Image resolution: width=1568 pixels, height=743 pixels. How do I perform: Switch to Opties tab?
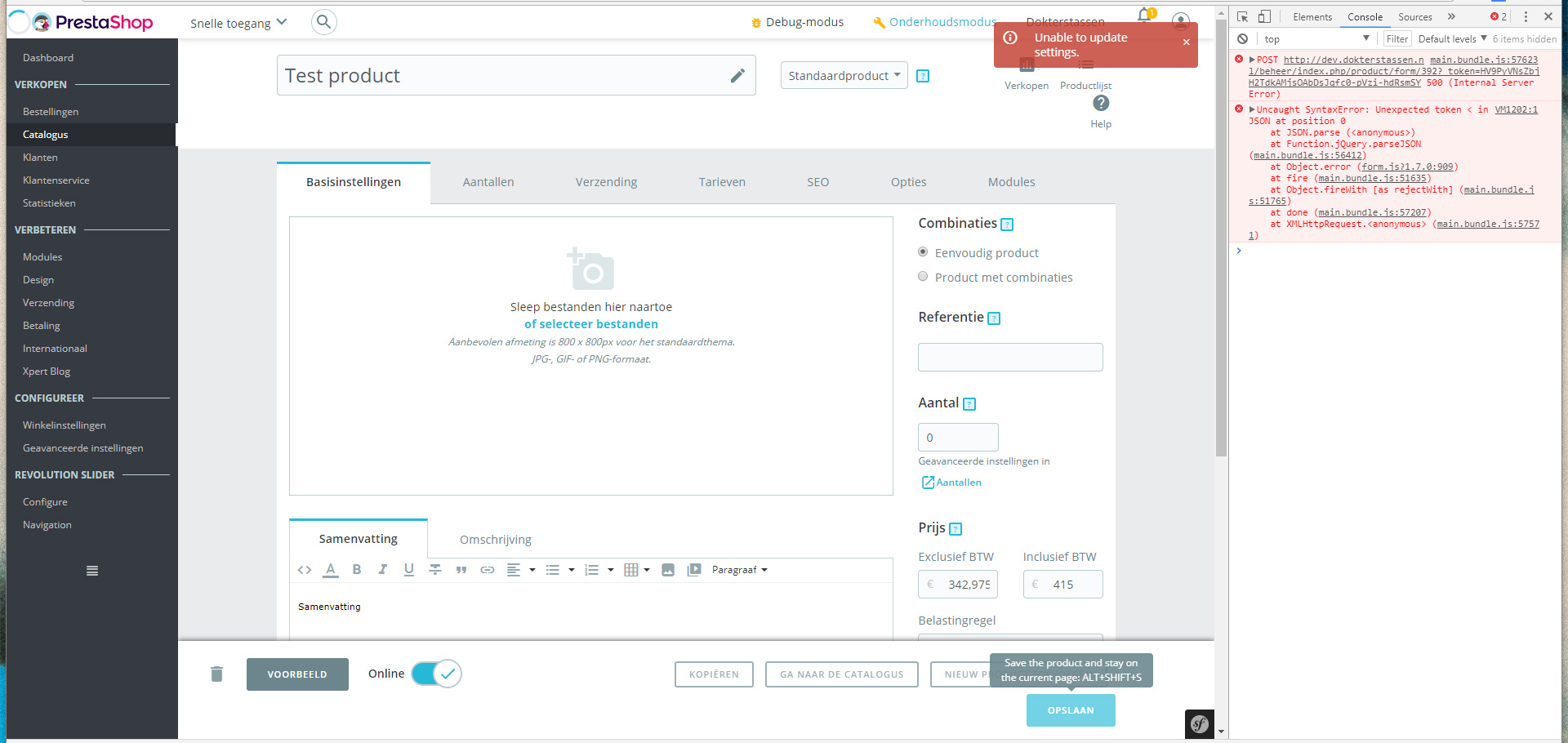908,182
